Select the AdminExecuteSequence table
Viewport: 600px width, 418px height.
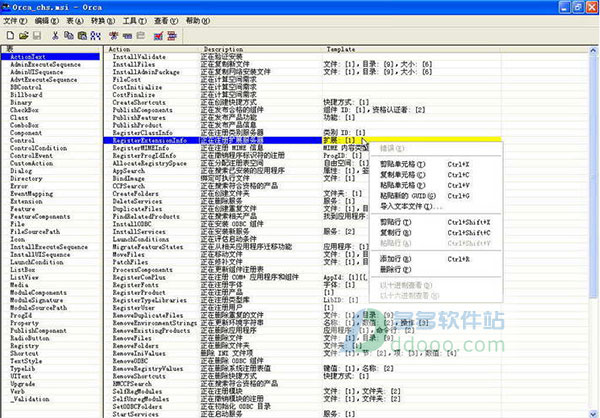(x=45, y=64)
